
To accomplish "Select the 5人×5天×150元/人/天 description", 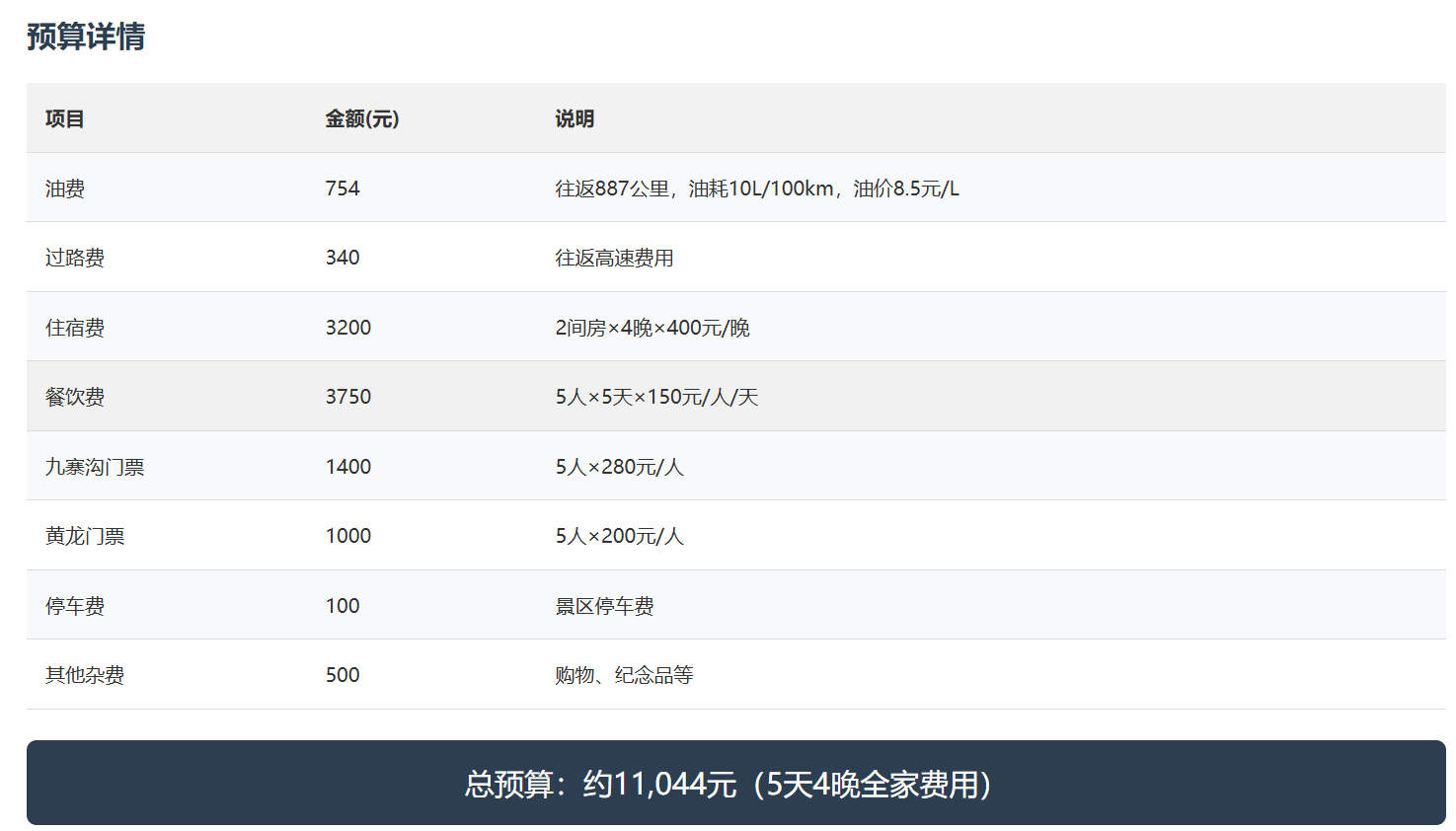I will click(656, 397).
